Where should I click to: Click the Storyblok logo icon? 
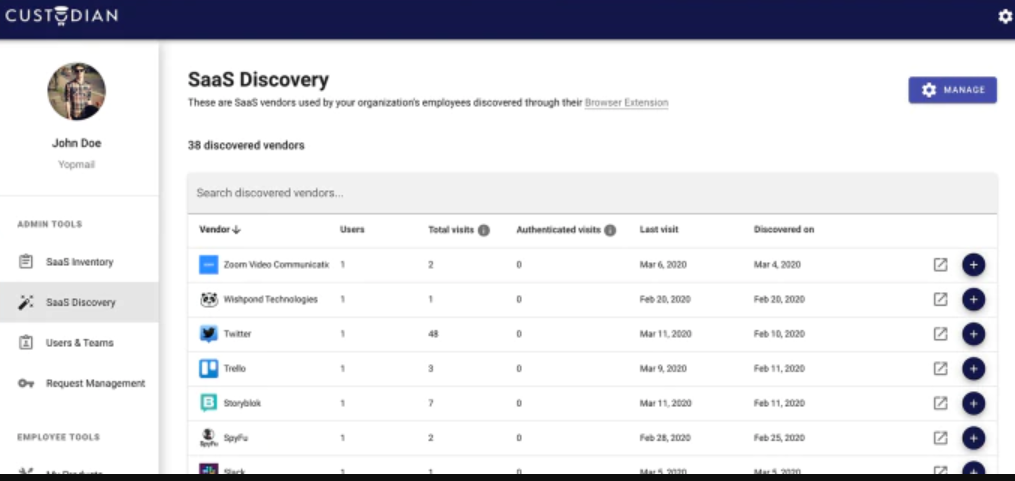(x=208, y=403)
